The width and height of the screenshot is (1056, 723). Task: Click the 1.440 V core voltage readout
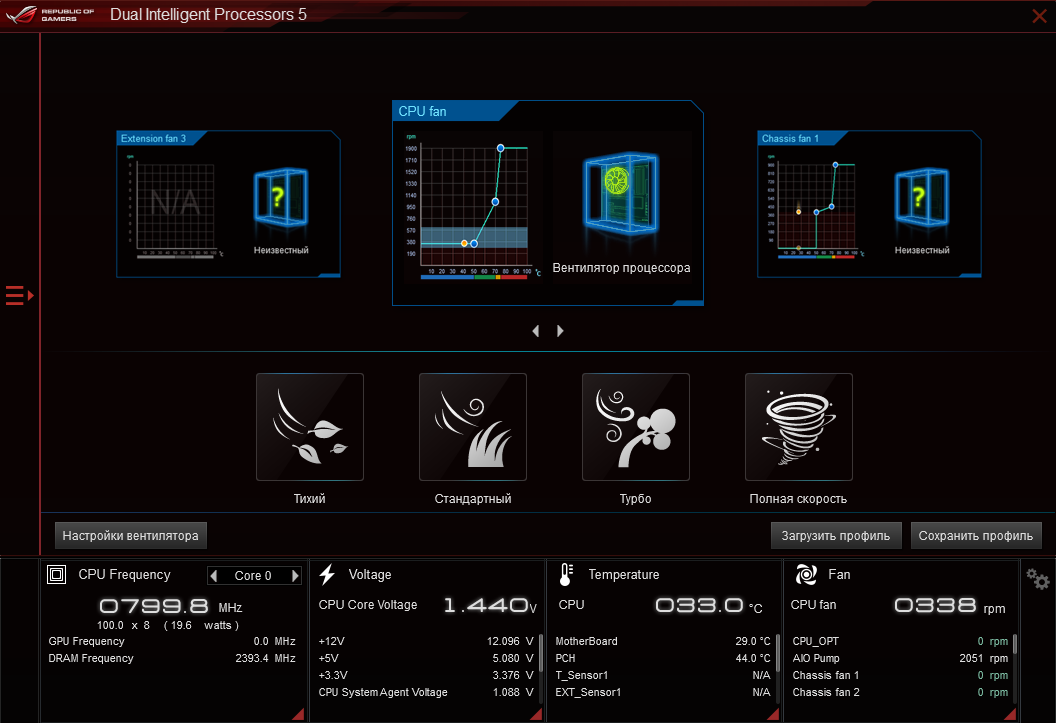[x=490, y=606]
